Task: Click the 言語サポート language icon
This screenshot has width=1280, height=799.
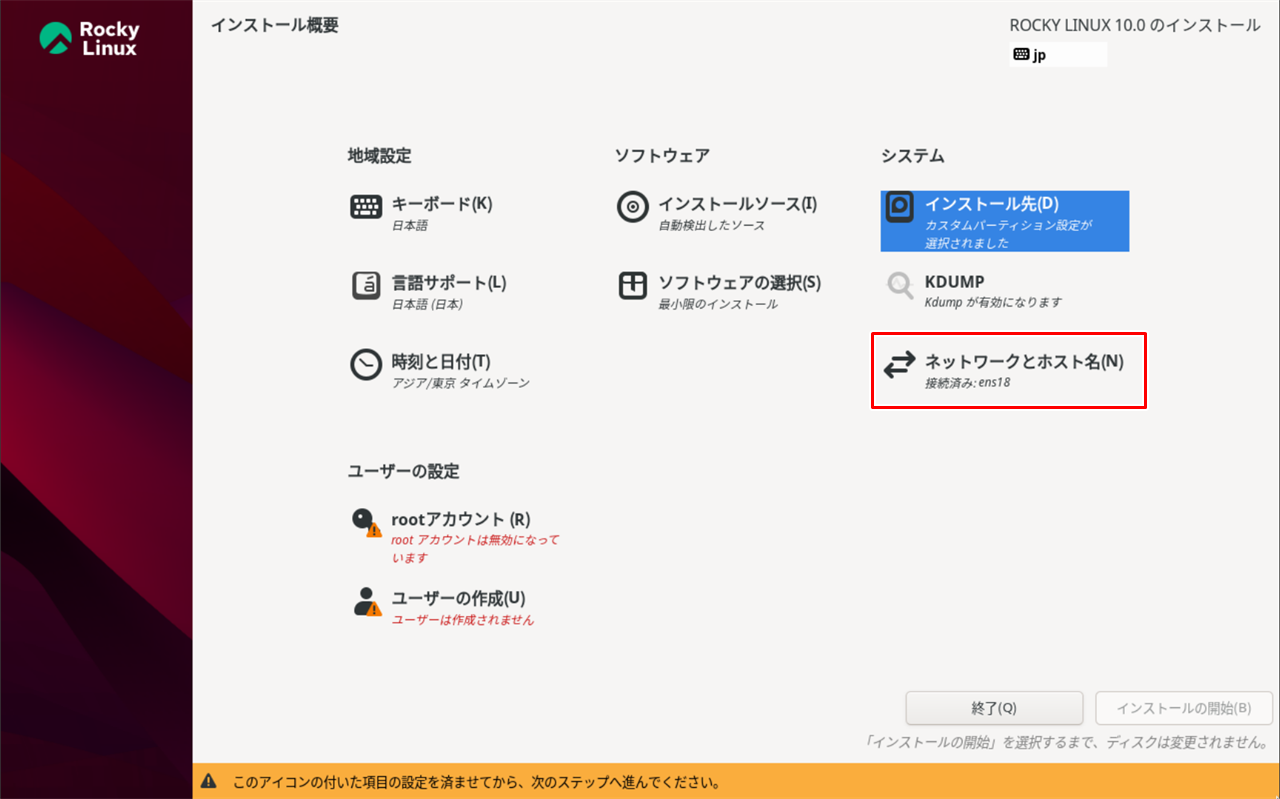Action: (366, 286)
